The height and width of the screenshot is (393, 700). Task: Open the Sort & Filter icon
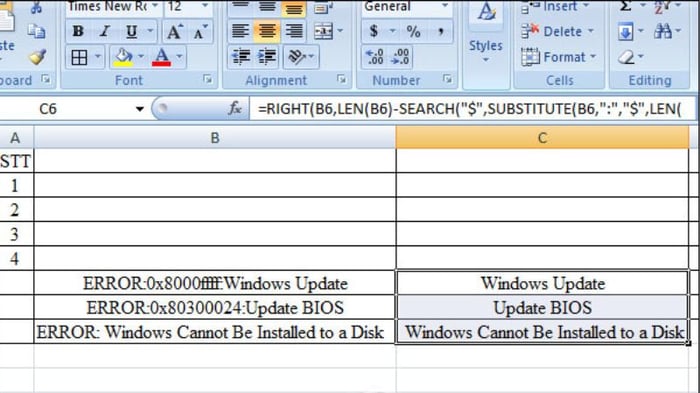(x=662, y=7)
